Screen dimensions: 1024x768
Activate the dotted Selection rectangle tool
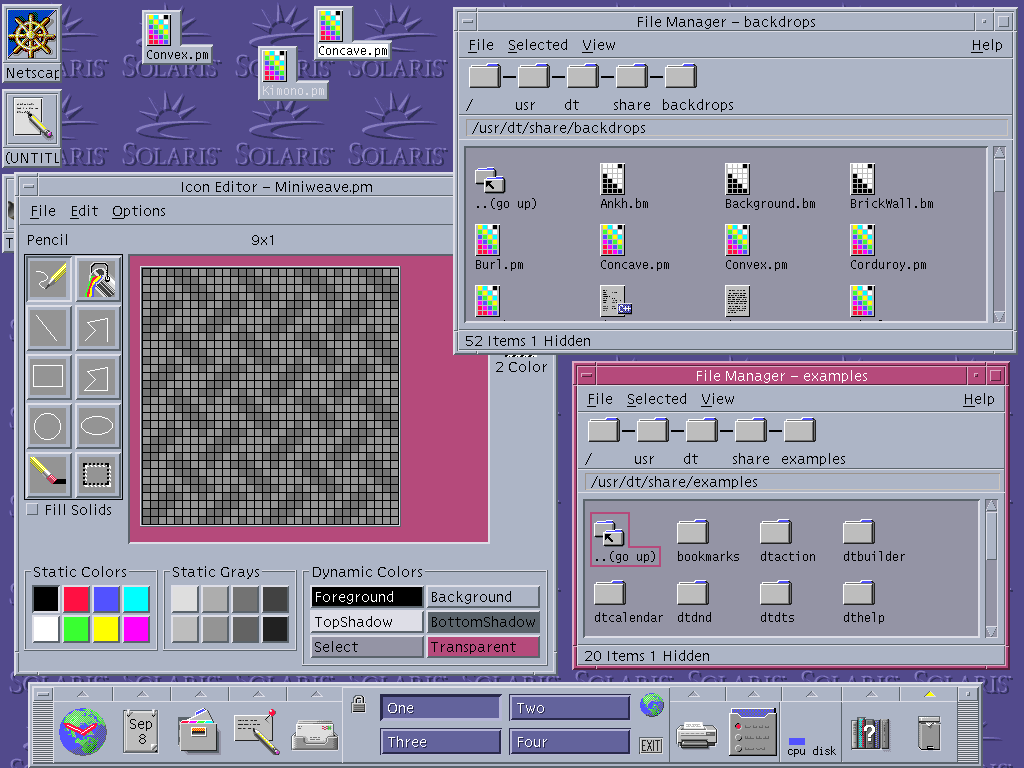pyautogui.click(x=98, y=474)
